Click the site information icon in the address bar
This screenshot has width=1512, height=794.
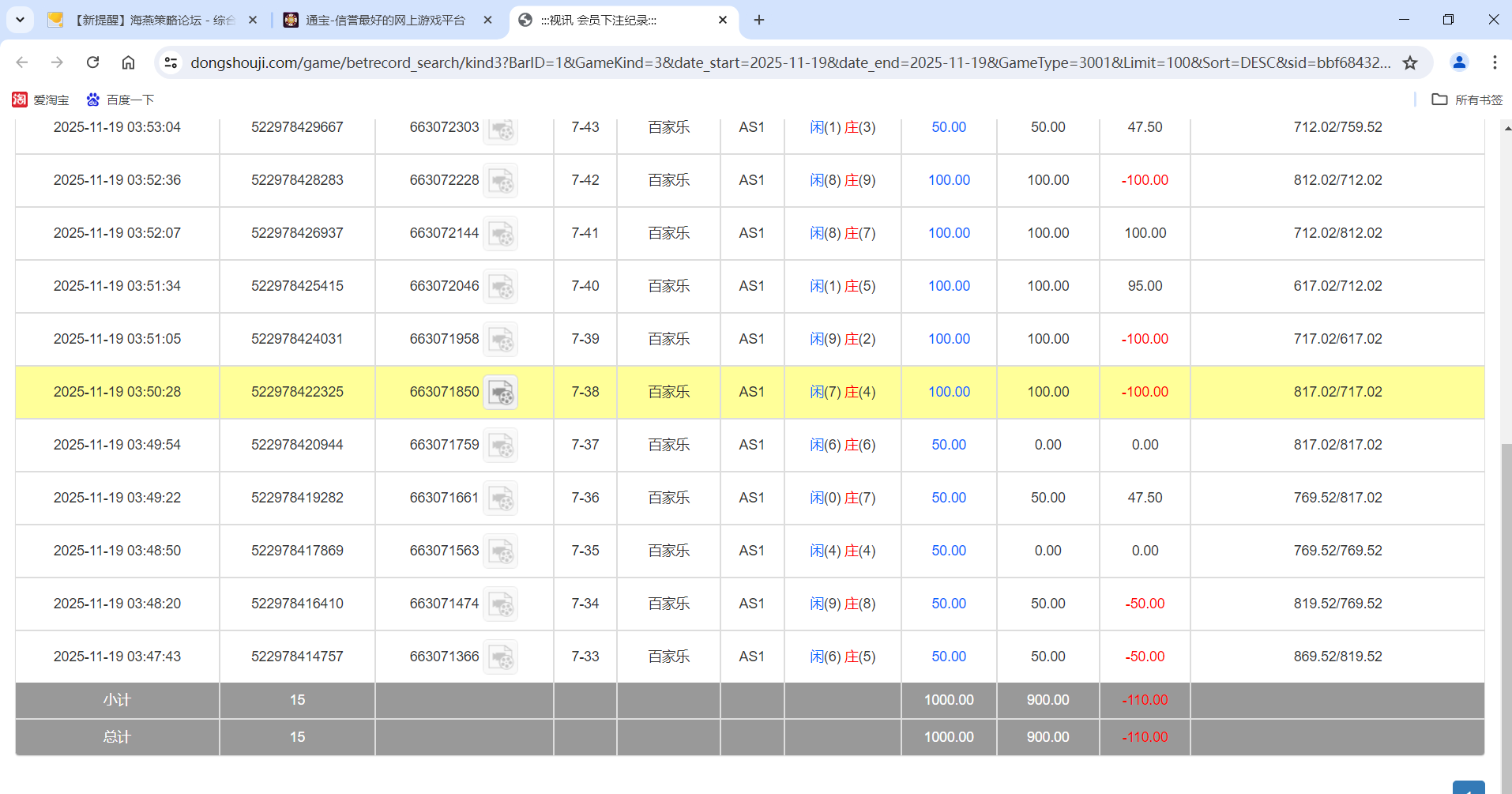(x=171, y=62)
